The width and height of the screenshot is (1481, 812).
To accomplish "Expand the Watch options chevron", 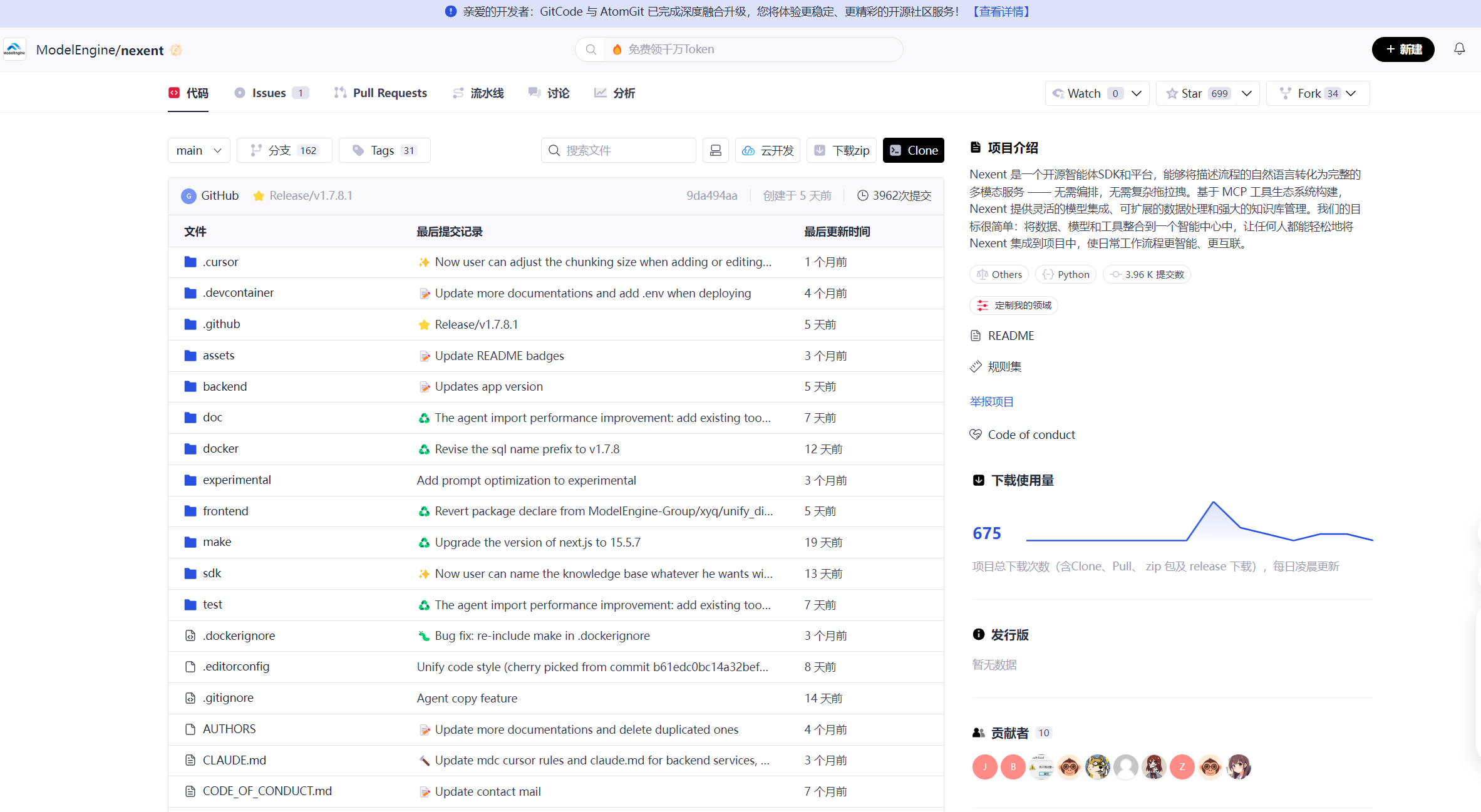I will [x=1137, y=93].
